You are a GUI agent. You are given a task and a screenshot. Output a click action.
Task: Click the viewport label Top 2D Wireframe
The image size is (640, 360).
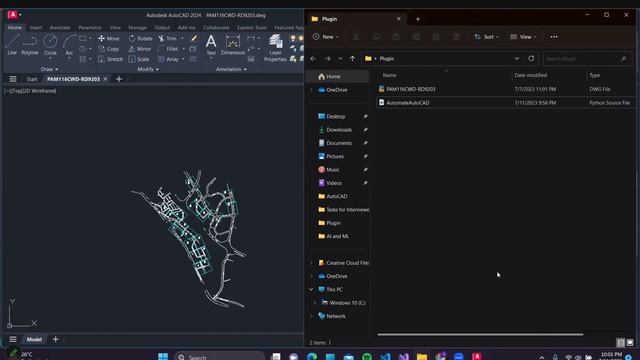[x=30, y=91]
